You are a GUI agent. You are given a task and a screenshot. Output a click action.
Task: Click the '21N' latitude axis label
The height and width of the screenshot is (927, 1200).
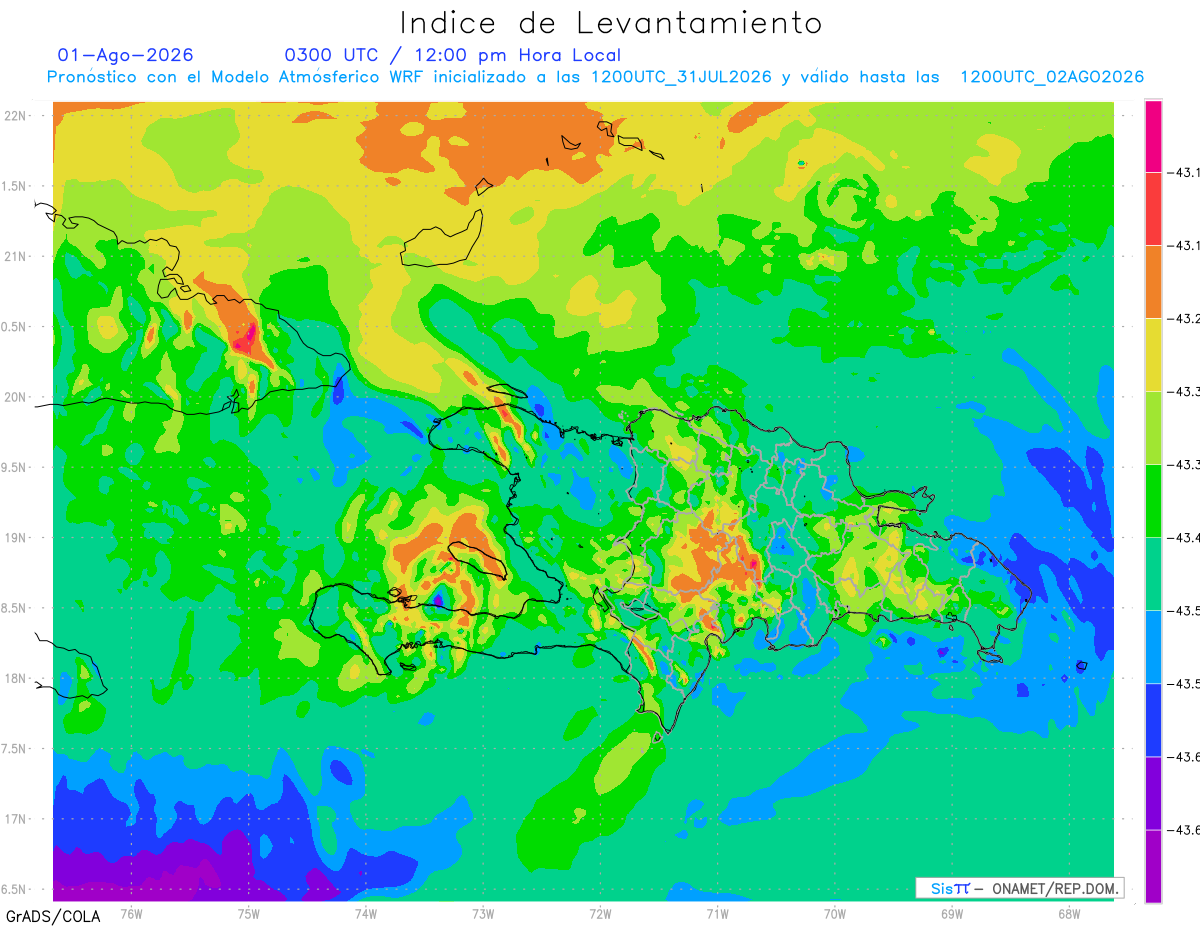tap(16, 256)
